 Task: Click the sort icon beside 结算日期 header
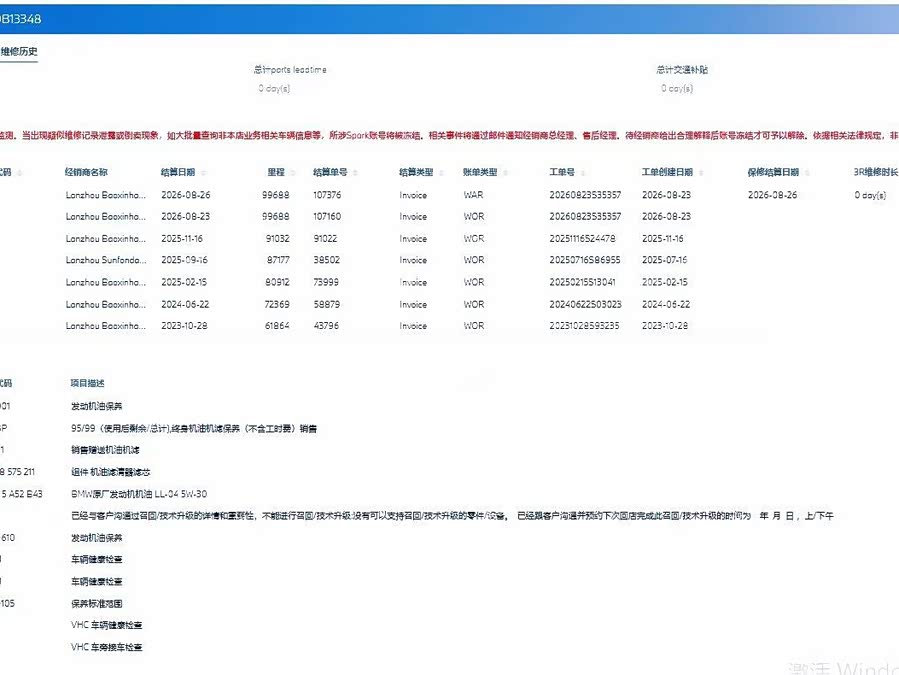[204, 173]
